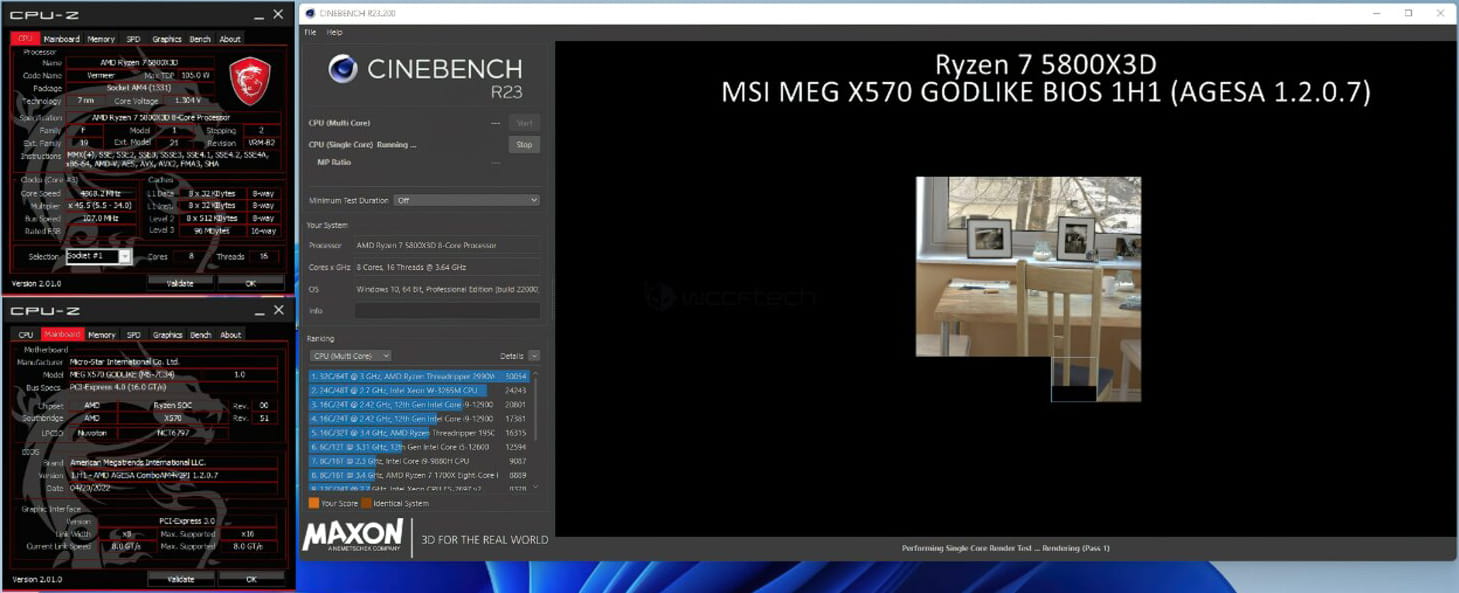The image size is (1459, 593).
Task: Close the upper CPU-Z window
Action: pos(278,15)
